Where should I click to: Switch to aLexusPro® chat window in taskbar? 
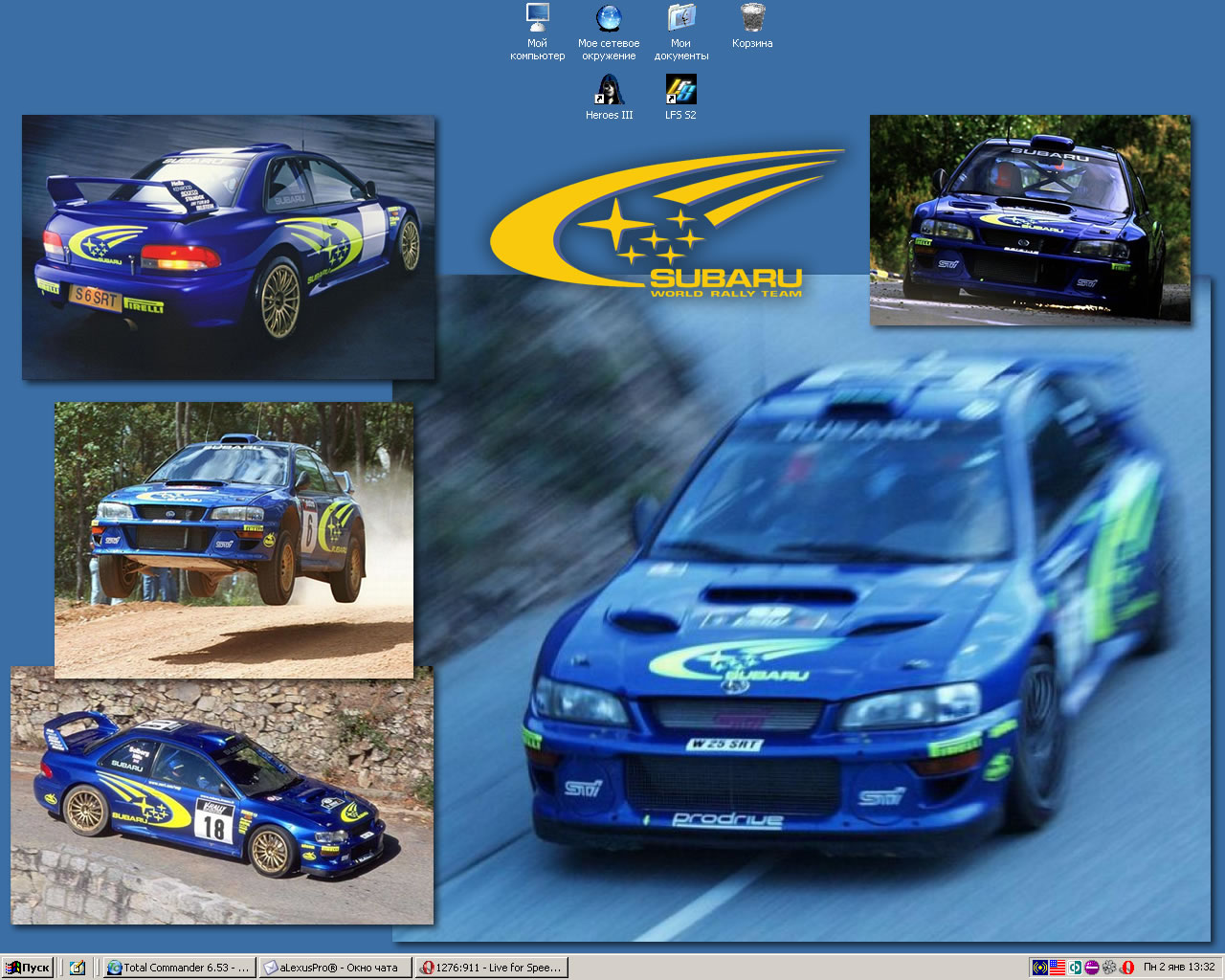(x=335, y=968)
